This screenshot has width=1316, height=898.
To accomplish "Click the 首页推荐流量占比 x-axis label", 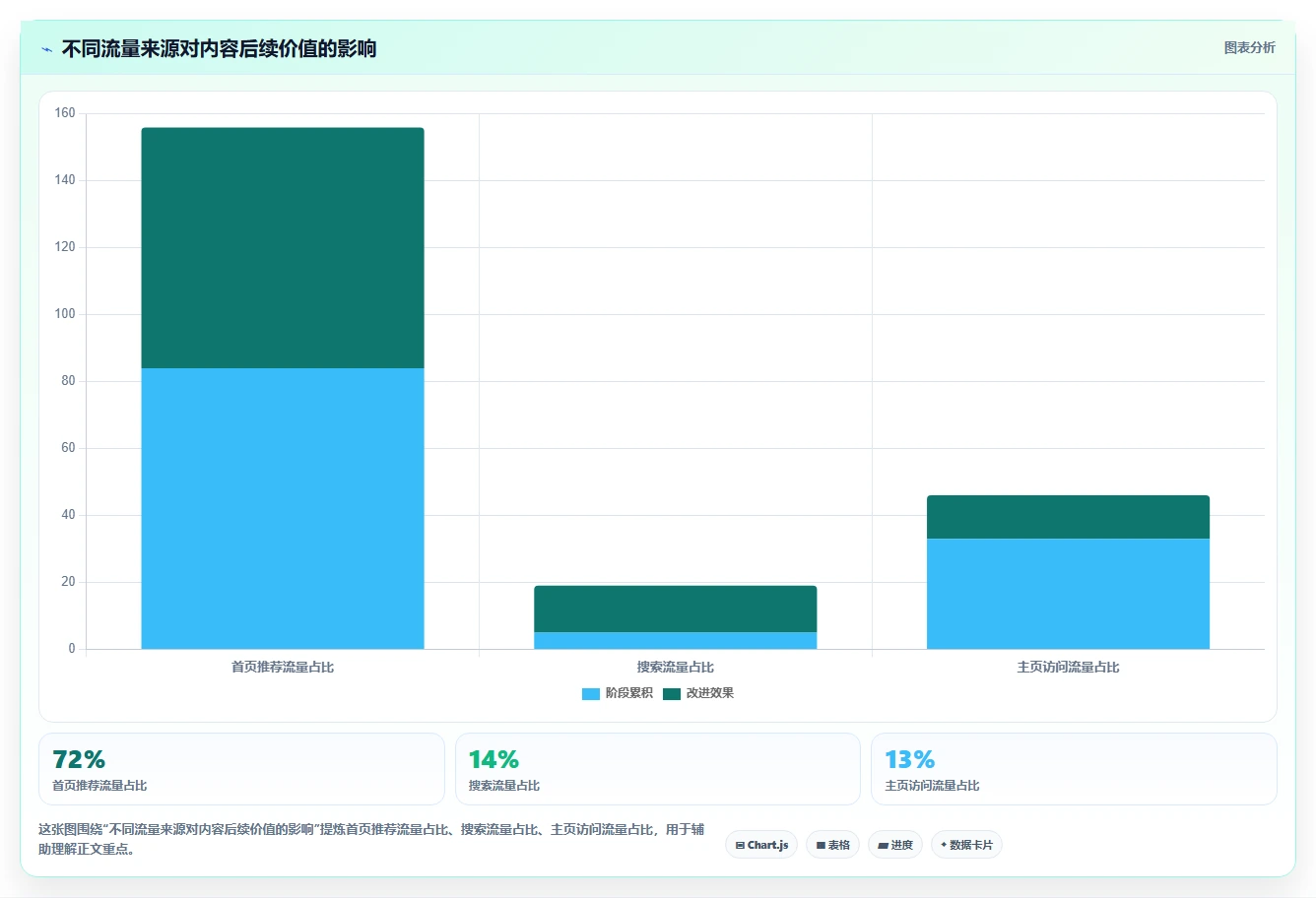I will pyautogui.click(x=283, y=668).
